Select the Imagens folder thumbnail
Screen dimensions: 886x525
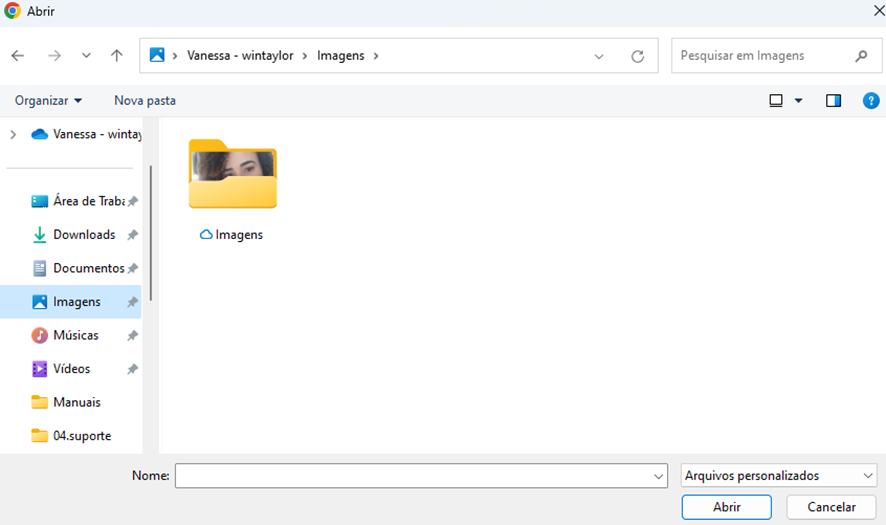[x=232, y=176]
